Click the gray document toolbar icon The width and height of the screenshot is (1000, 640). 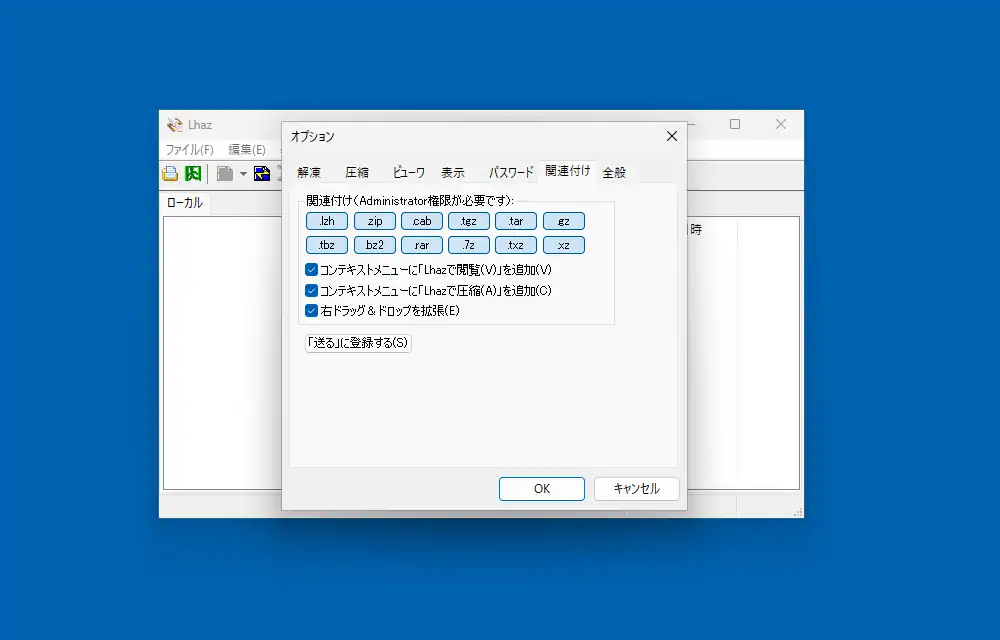click(225, 174)
